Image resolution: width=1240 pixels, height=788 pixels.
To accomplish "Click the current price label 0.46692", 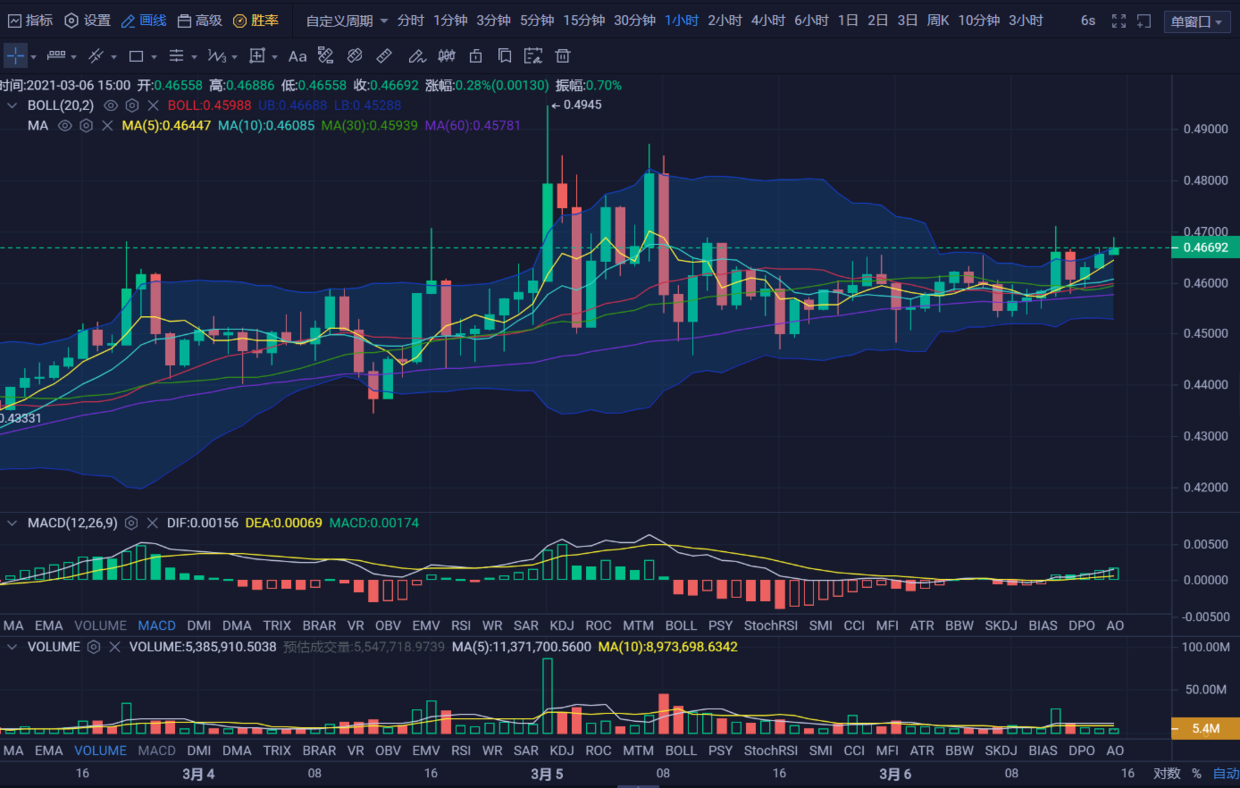I will point(1204,247).
